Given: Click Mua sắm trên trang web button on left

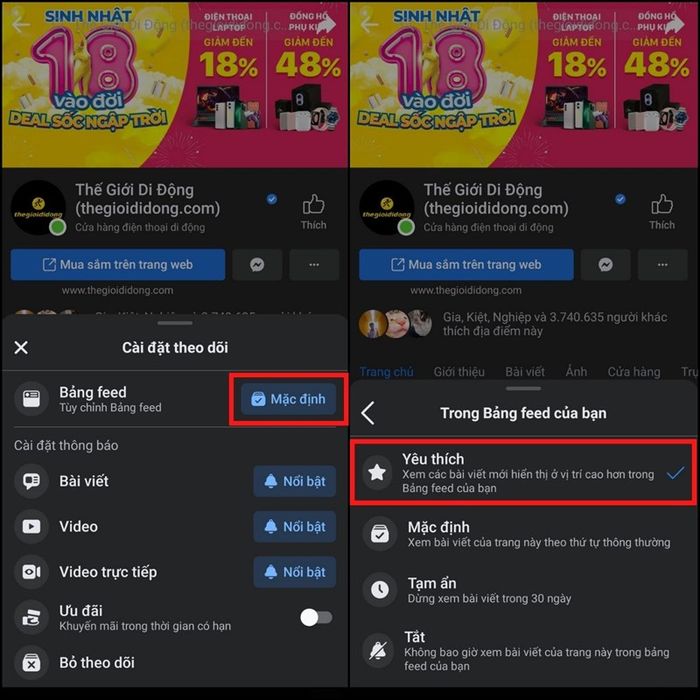Looking at the screenshot, I should 118,265.
